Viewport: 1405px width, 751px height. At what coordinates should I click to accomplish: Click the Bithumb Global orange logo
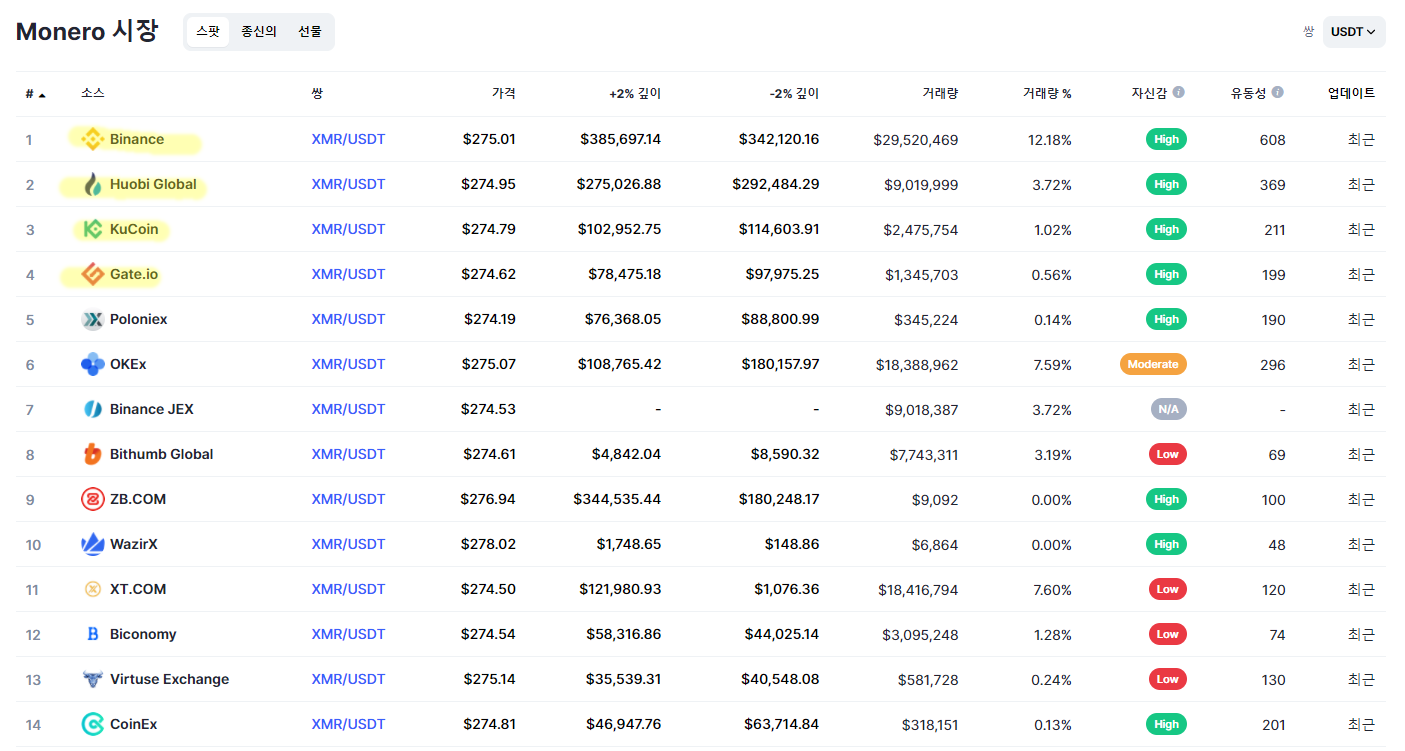pos(93,454)
